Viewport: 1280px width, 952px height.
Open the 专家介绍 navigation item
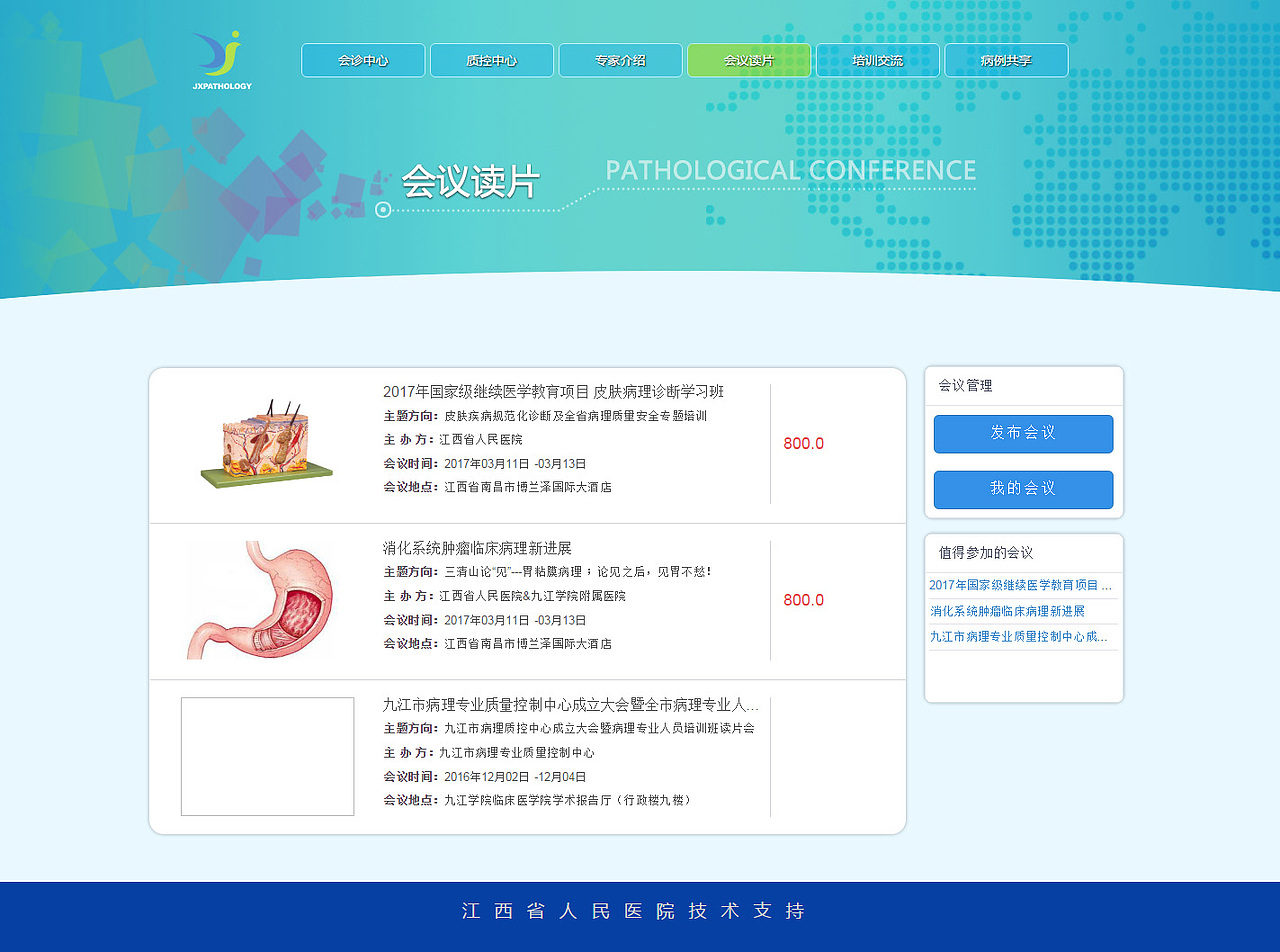coord(620,60)
